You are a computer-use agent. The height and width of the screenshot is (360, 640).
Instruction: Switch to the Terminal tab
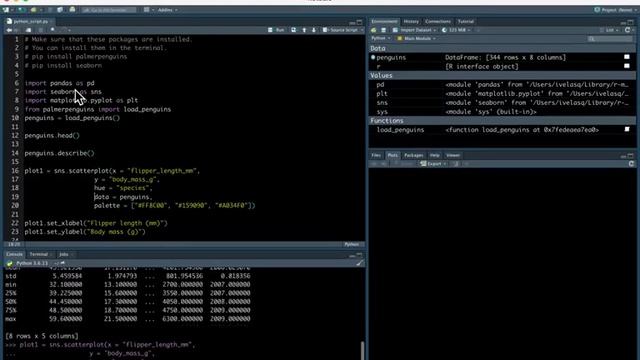[39, 254]
